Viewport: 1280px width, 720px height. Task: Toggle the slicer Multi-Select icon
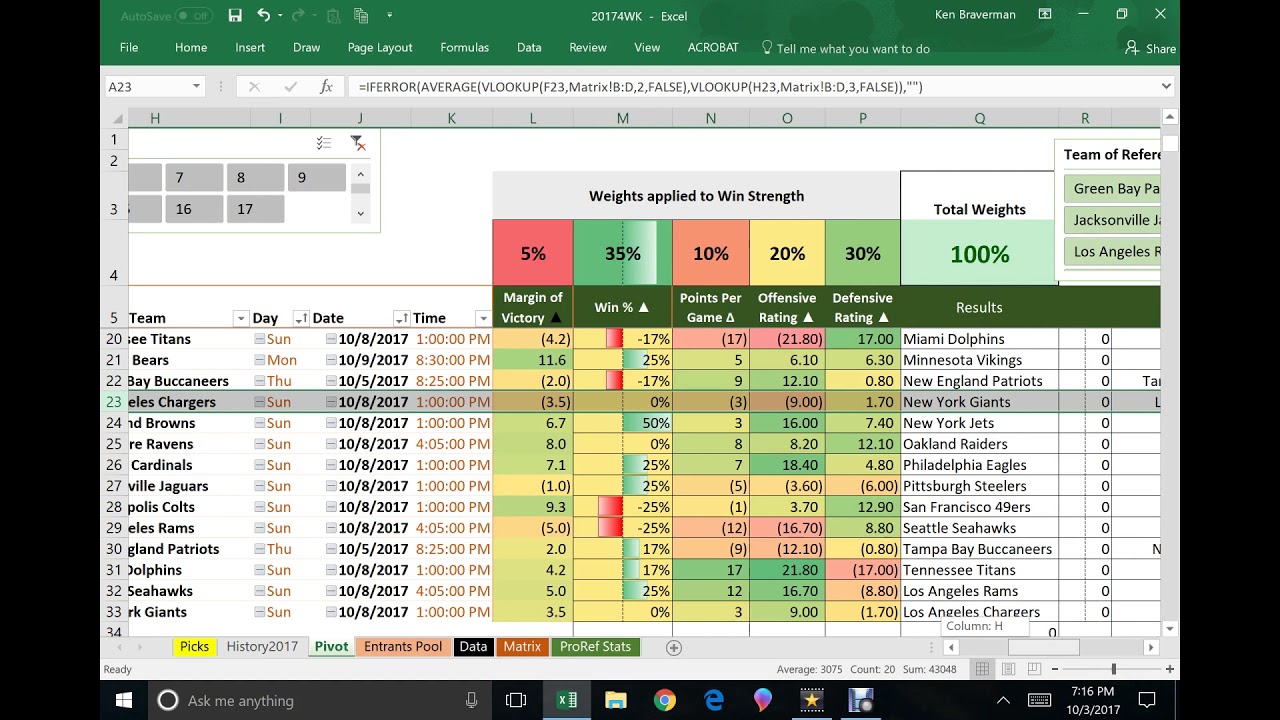pyautogui.click(x=324, y=144)
